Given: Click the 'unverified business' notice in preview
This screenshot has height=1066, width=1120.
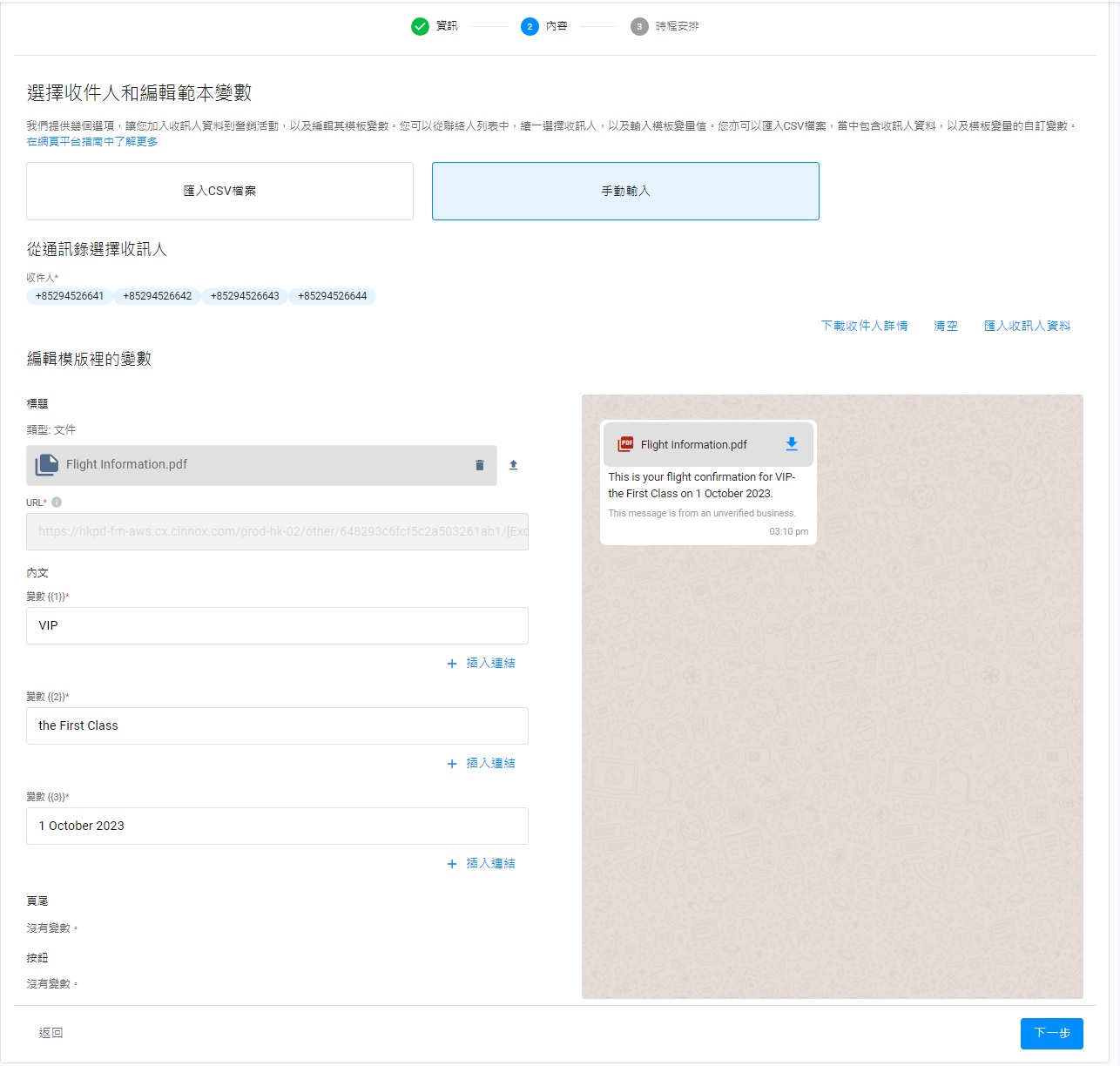Looking at the screenshot, I should coord(702,513).
